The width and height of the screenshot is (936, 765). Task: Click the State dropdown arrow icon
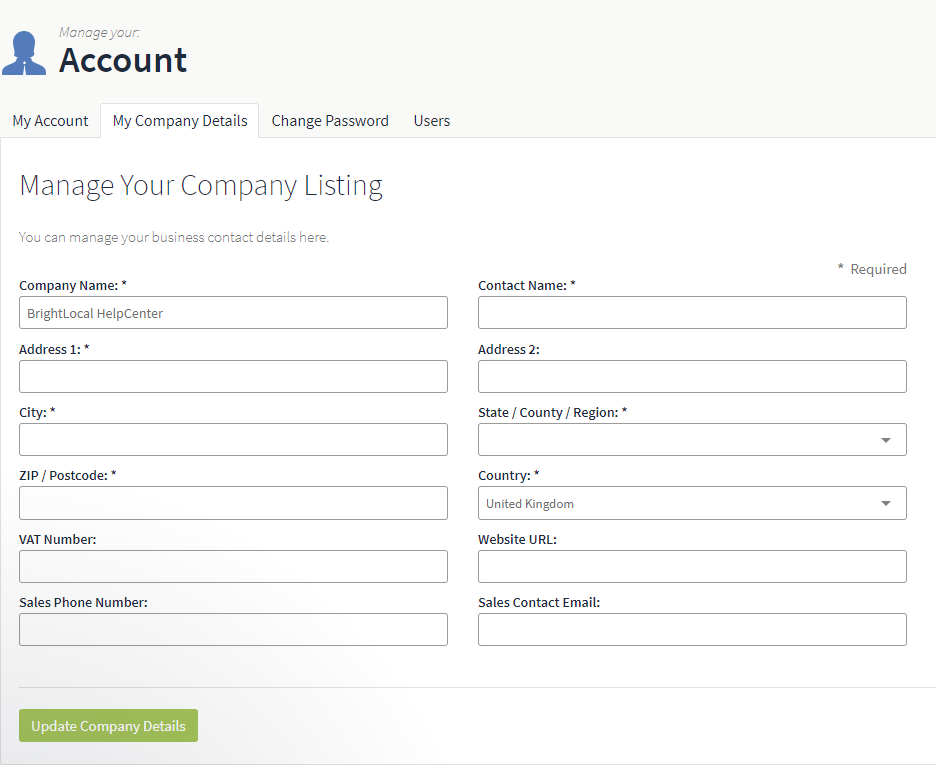point(886,440)
